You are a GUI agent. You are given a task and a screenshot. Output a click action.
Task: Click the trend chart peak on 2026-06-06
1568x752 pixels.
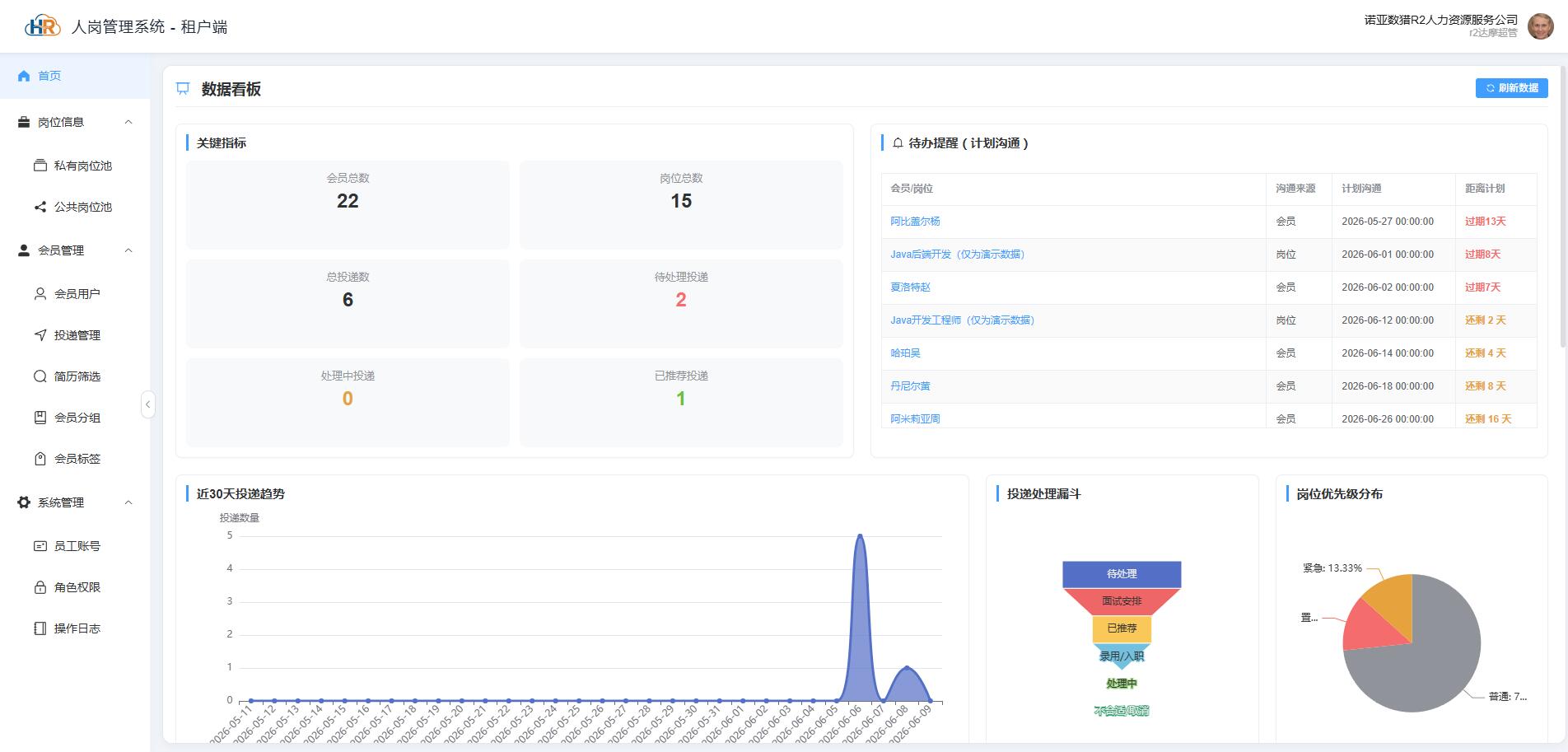point(860,536)
